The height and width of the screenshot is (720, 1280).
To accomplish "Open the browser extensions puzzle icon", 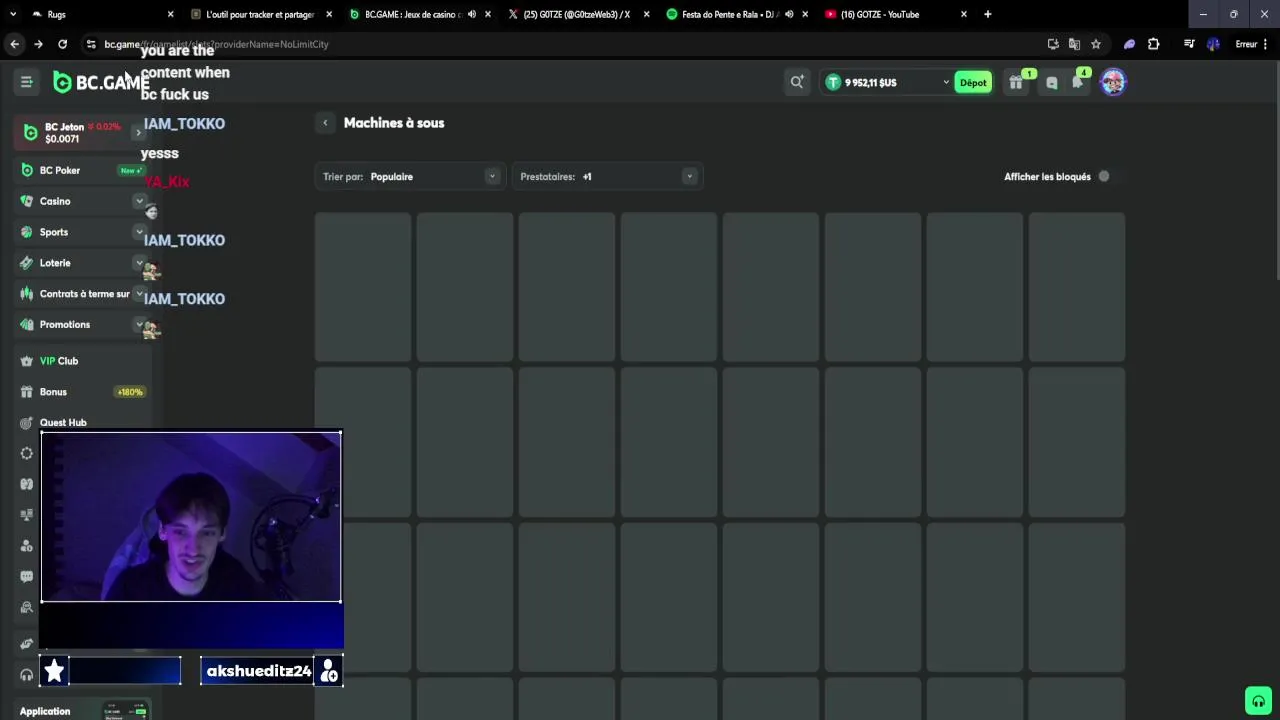I will pos(1153,44).
